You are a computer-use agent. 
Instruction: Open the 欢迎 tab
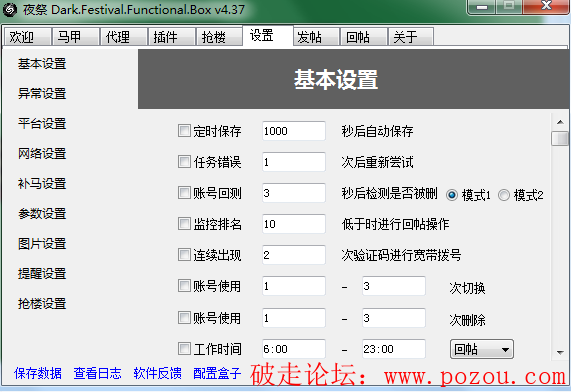tap(28, 36)
